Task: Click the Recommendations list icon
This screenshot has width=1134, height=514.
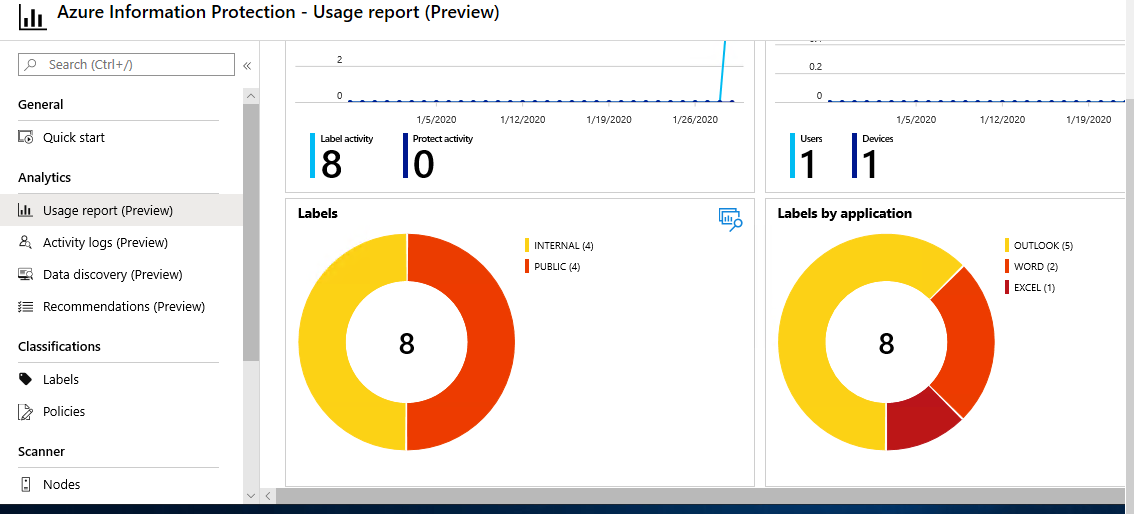Action: pos(25,307)
